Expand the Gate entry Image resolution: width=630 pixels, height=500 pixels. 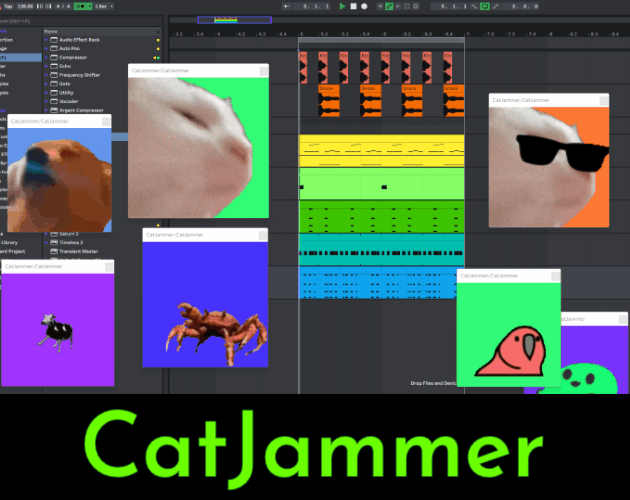[x=46, y=84]
